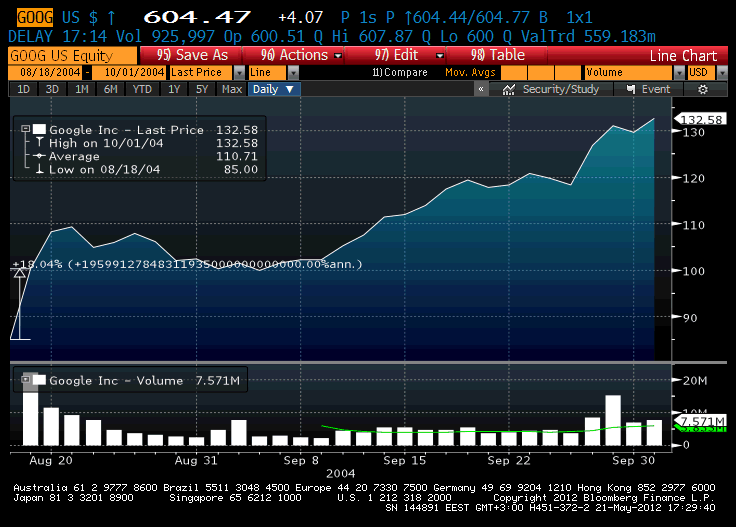Open Last Price field dropdown arrow
This screenshot has height=527, width=736.
[239, 73]
